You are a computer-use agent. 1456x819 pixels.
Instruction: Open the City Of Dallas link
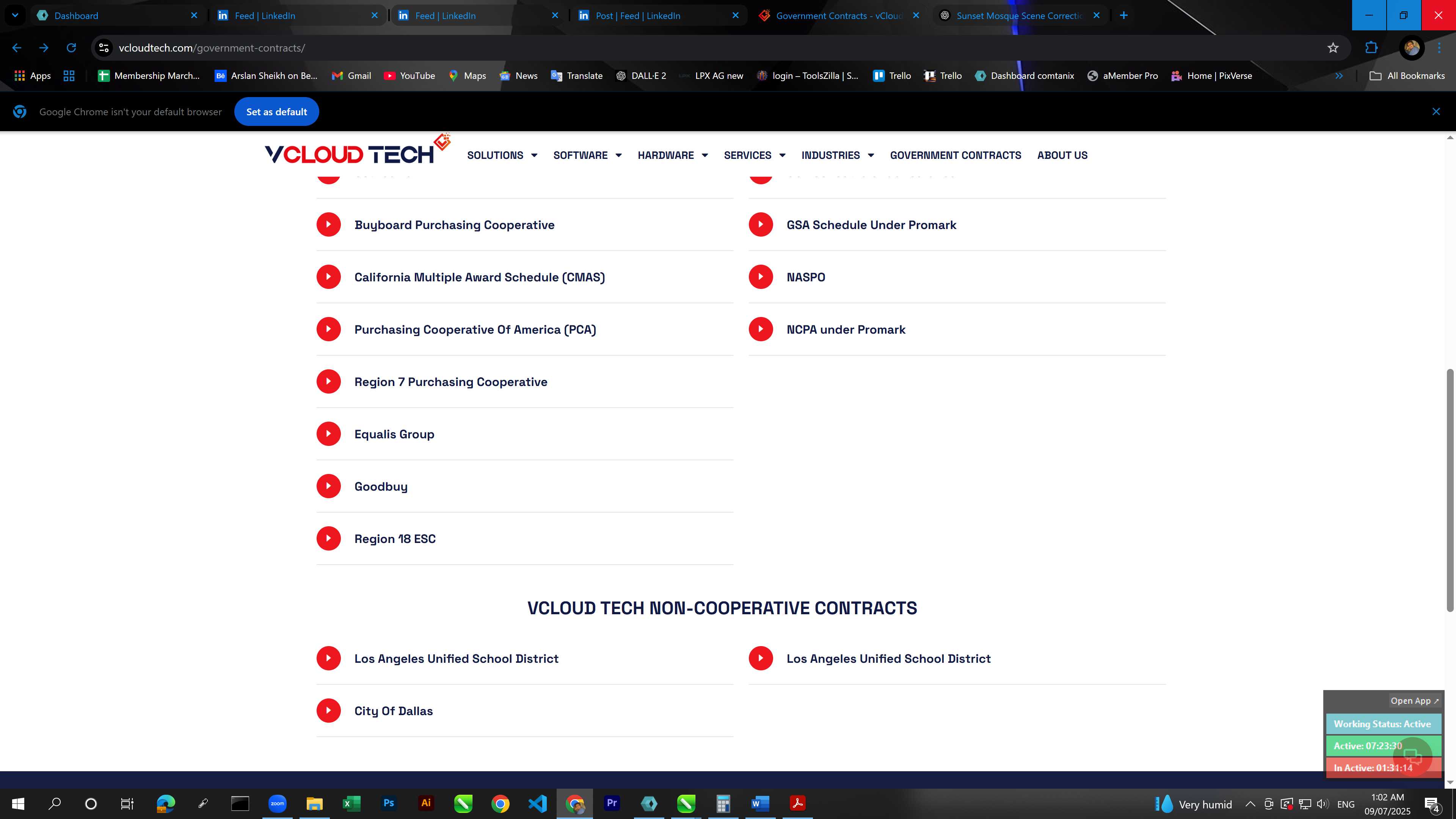pyautogui.click(x=394, y=711)
